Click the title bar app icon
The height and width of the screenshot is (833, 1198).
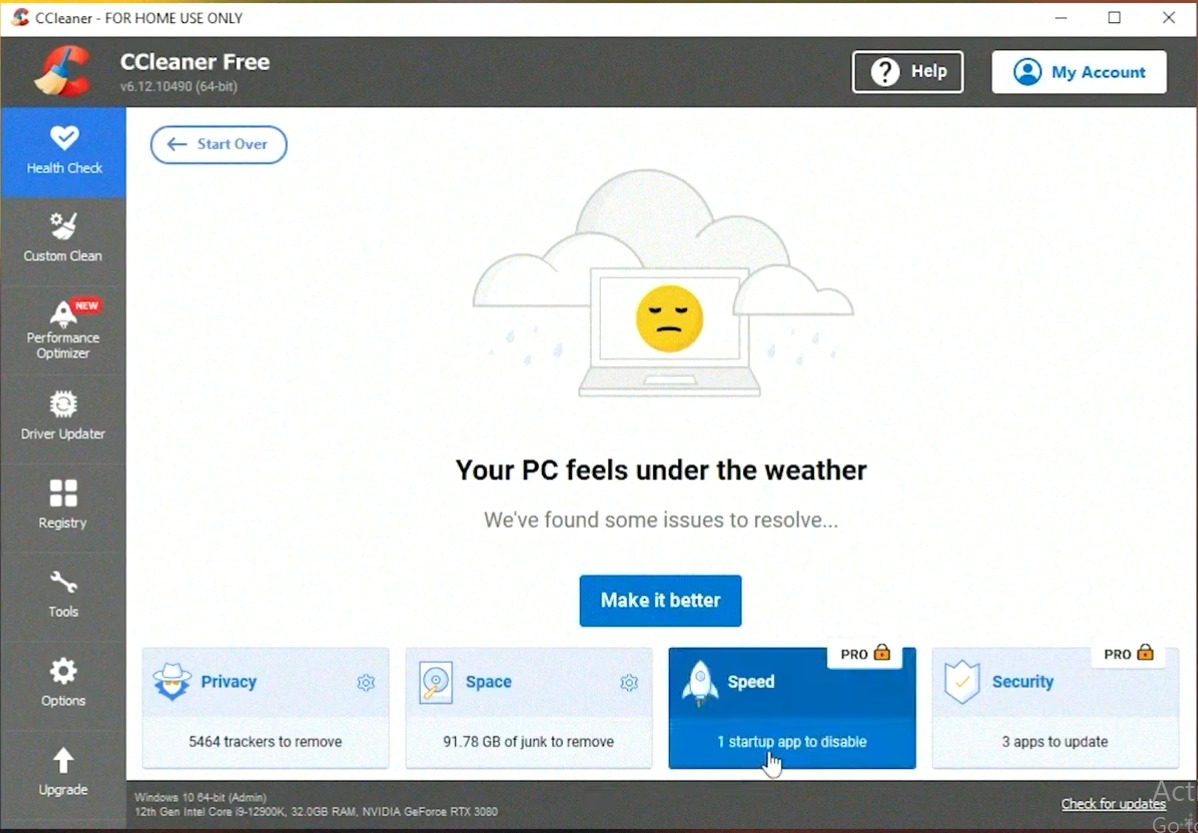[21, 17]
